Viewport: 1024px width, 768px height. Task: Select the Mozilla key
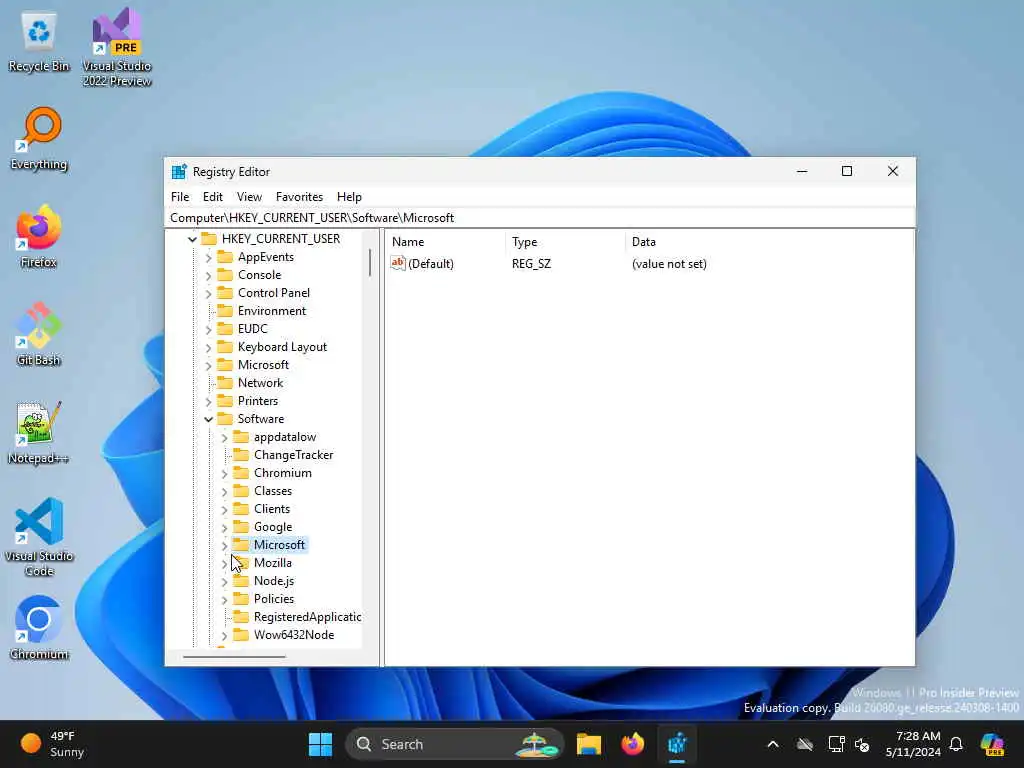(x=273, y=563)
